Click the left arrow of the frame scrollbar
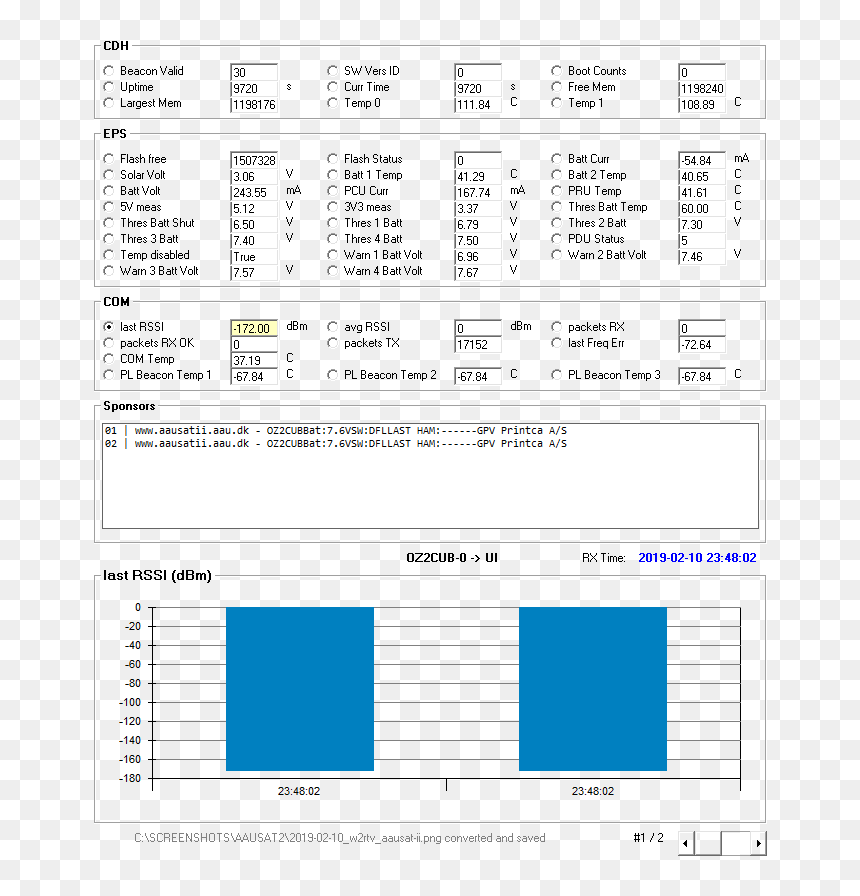 coord(686,843)
